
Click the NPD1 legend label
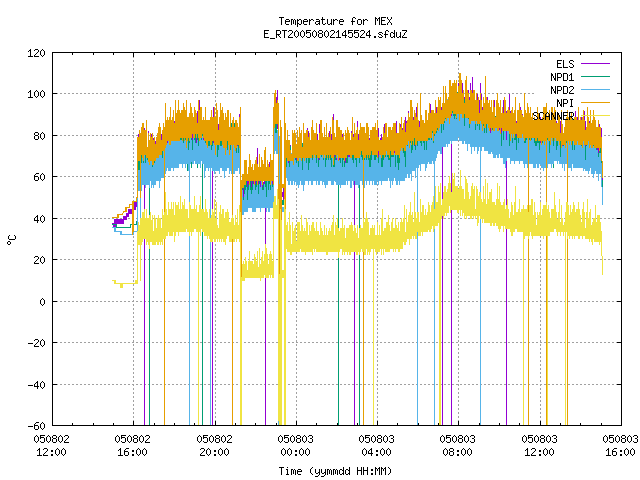[x=562, y=77]
